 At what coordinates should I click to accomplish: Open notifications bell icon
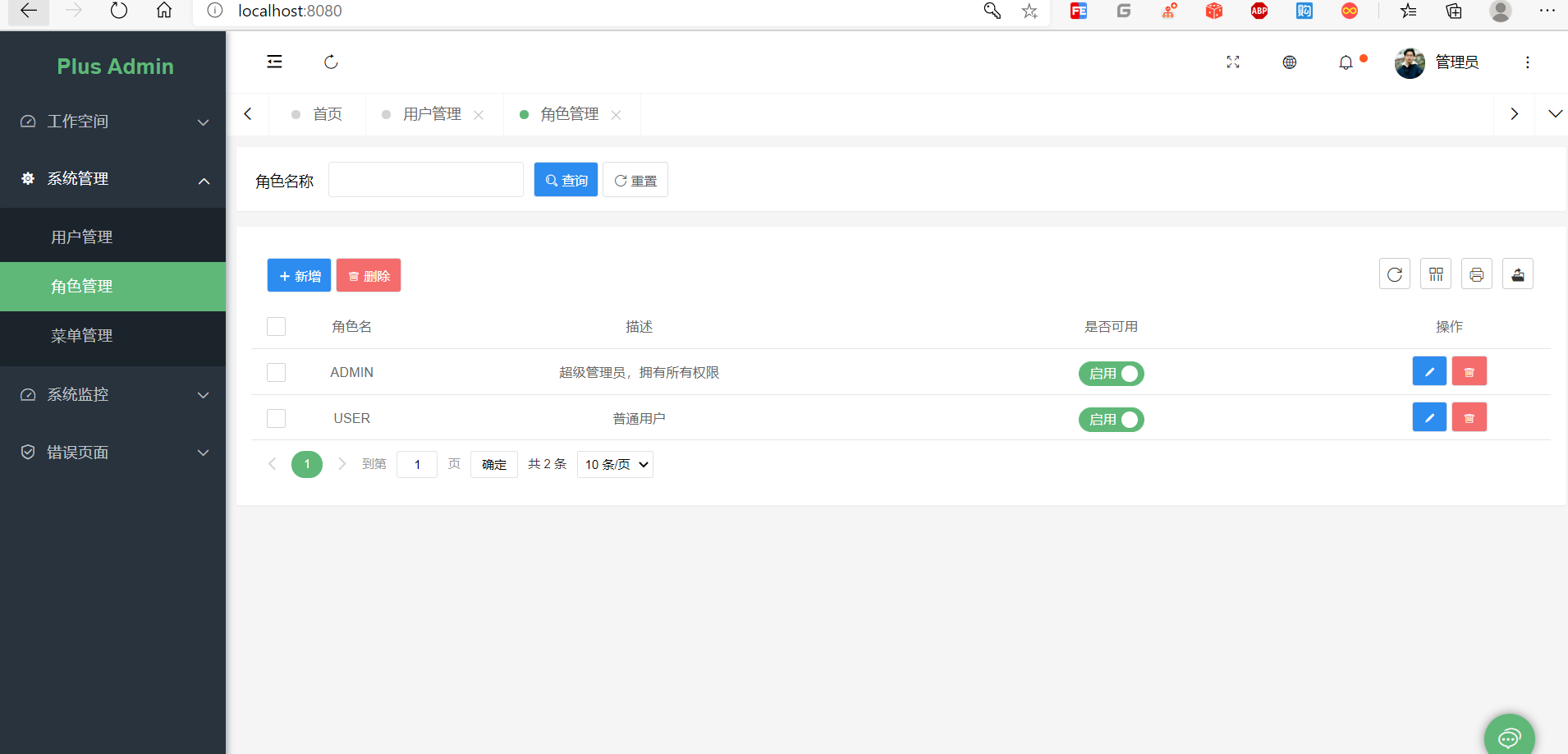tap(1346, 62)
